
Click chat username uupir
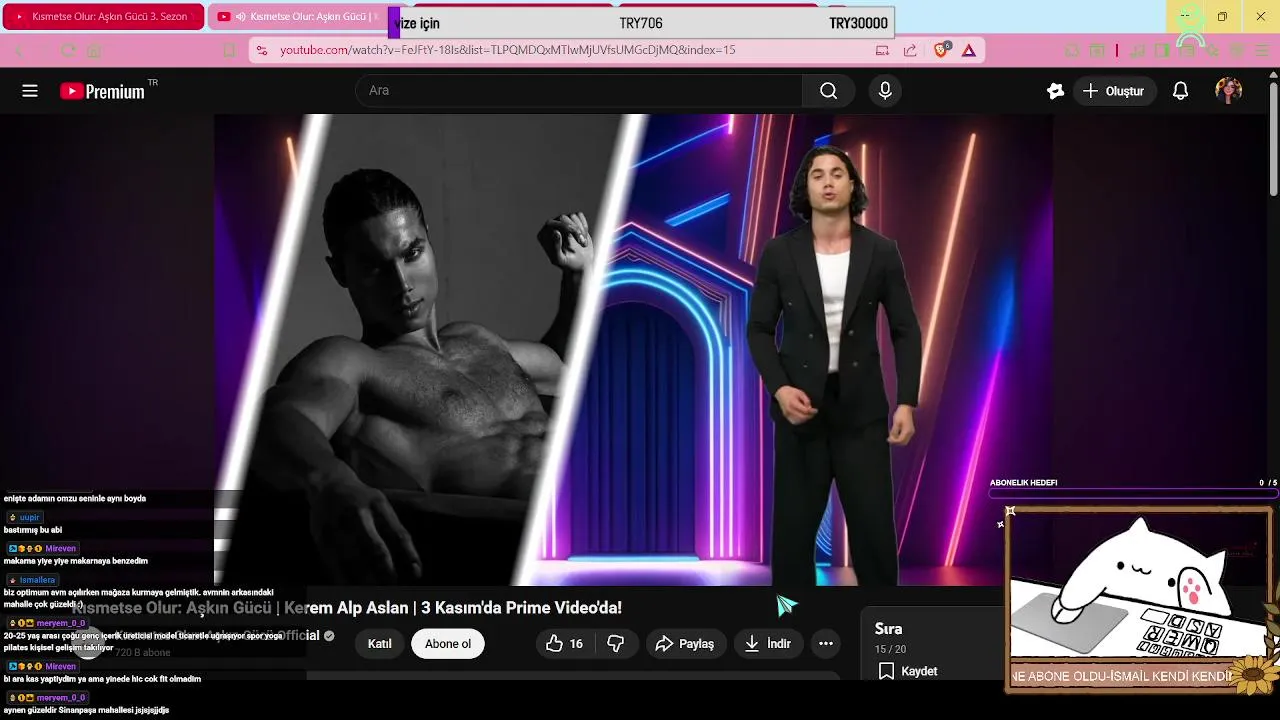click(x=29, y=518)
